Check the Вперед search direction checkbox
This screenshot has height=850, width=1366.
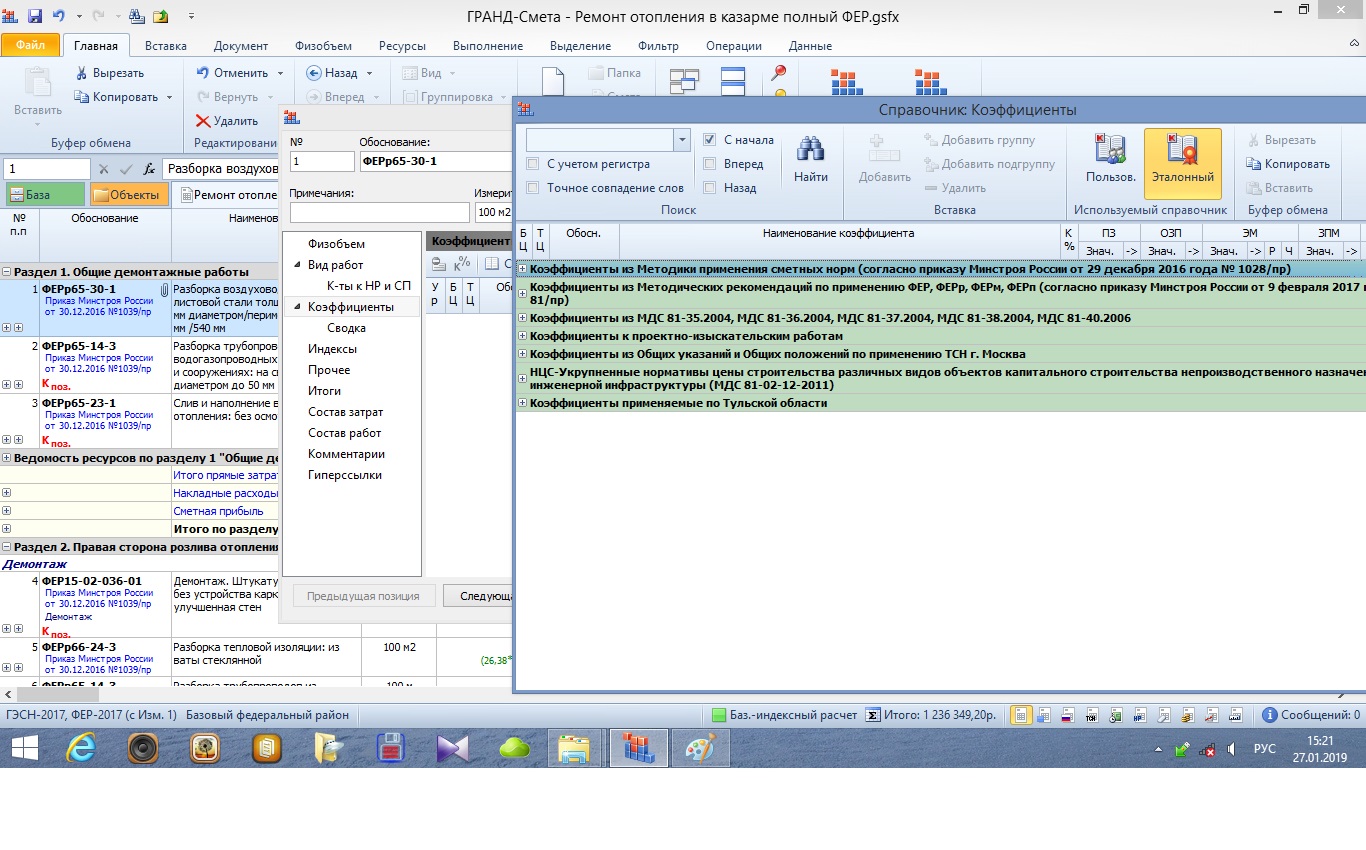pos(710,164)
